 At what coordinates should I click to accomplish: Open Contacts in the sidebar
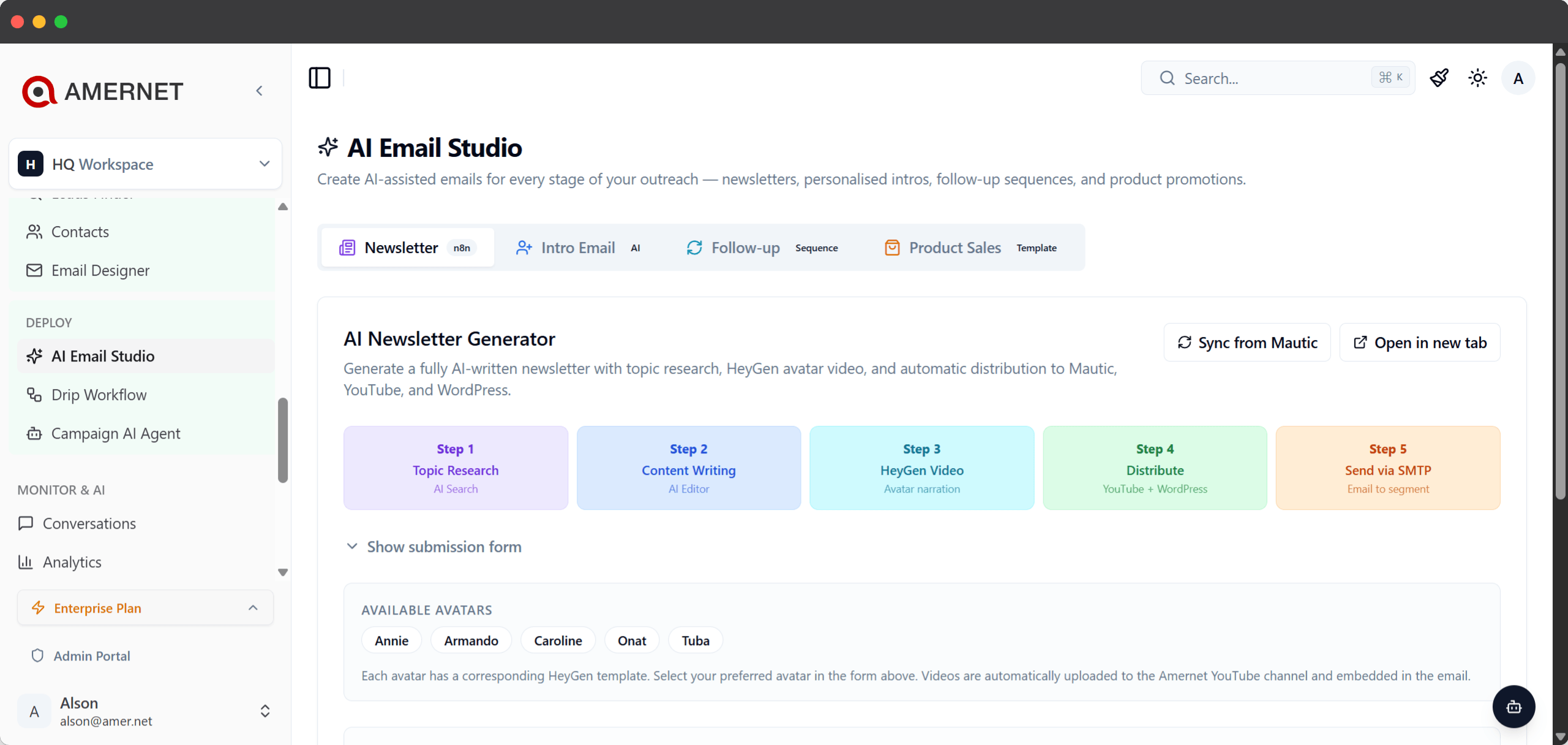(x=146, y=232)
